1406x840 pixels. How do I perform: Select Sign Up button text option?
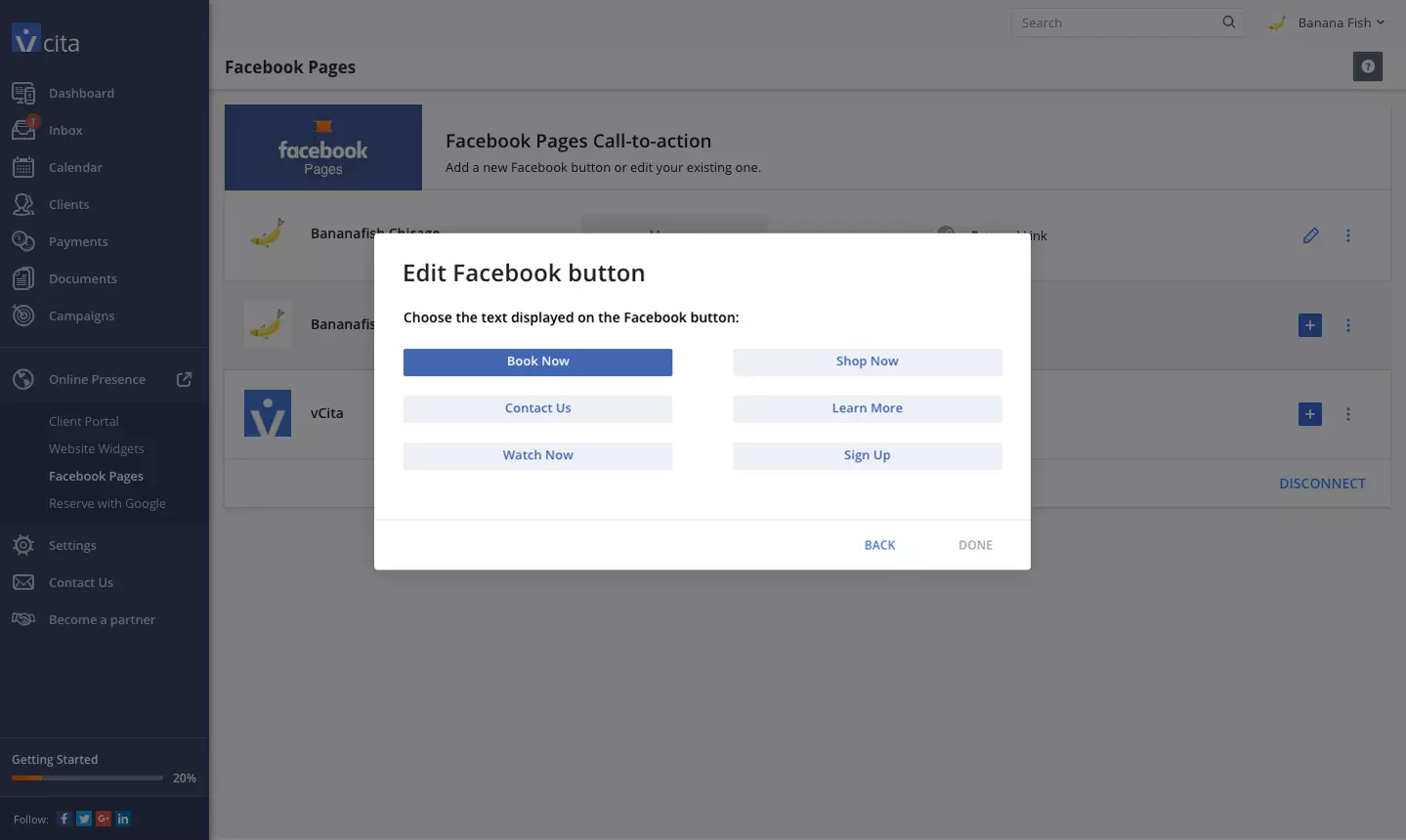tap(868, 455)
